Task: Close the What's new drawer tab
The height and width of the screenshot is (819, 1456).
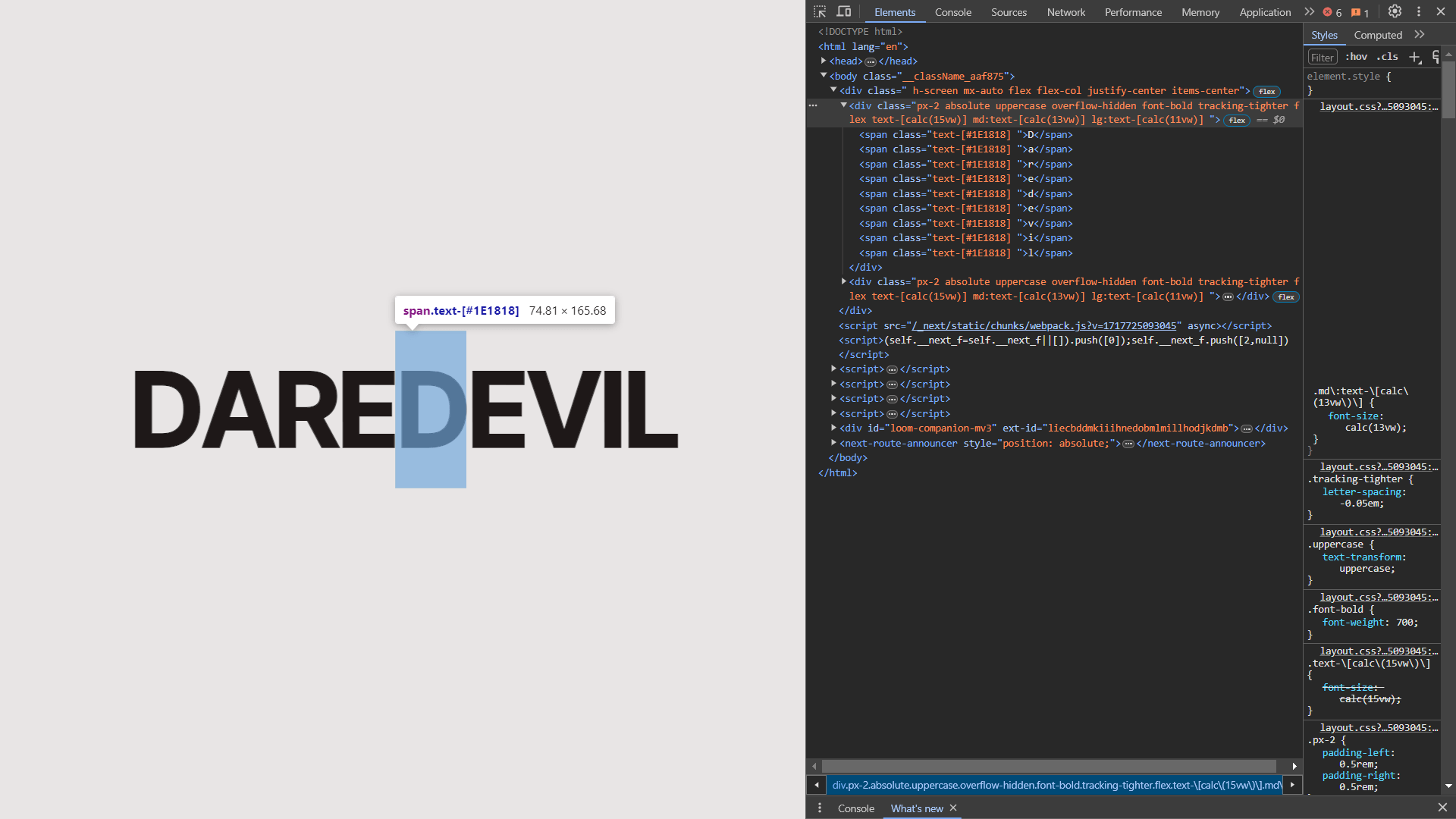Action: point(953,808)
